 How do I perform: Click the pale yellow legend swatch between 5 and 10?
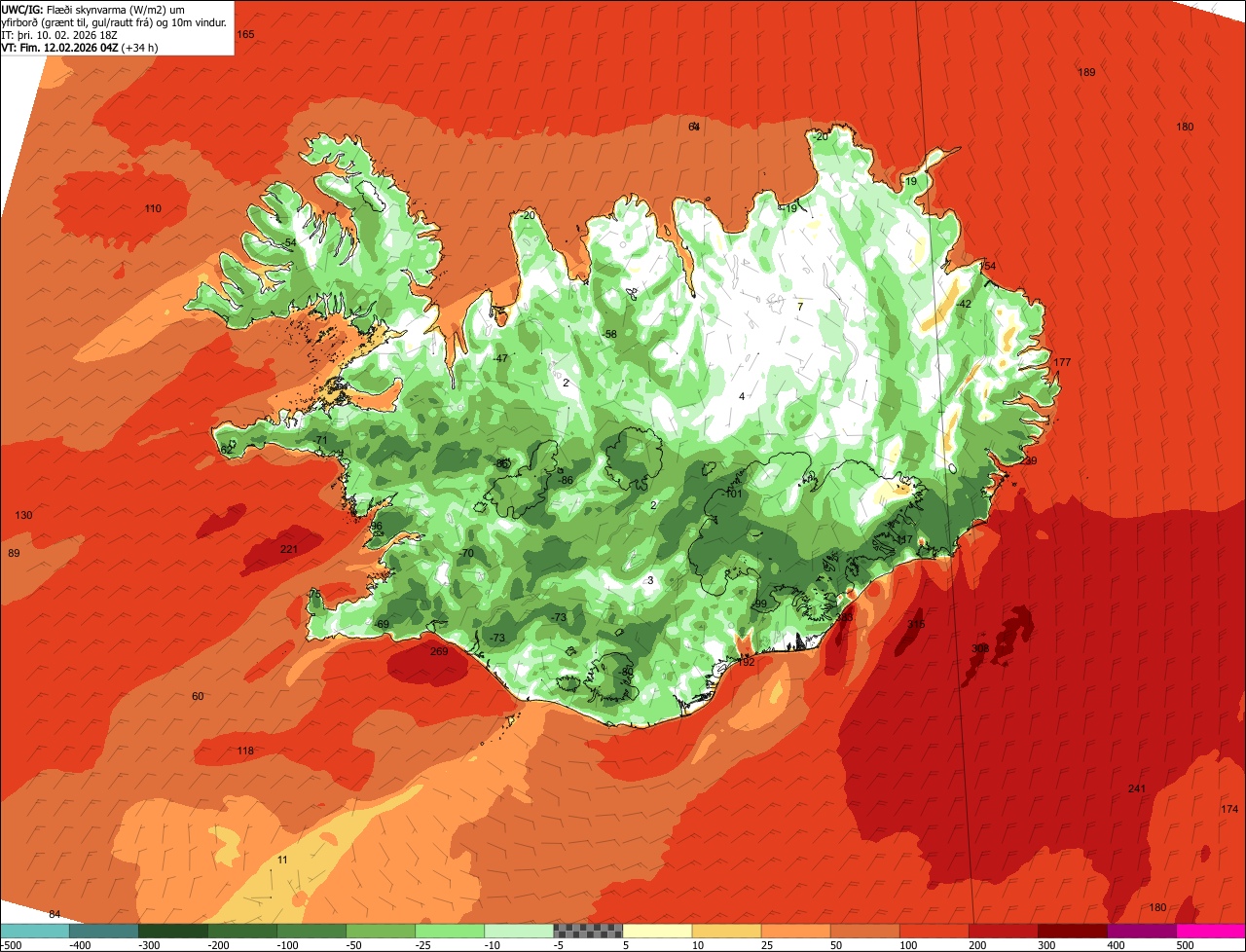[657, 931]
